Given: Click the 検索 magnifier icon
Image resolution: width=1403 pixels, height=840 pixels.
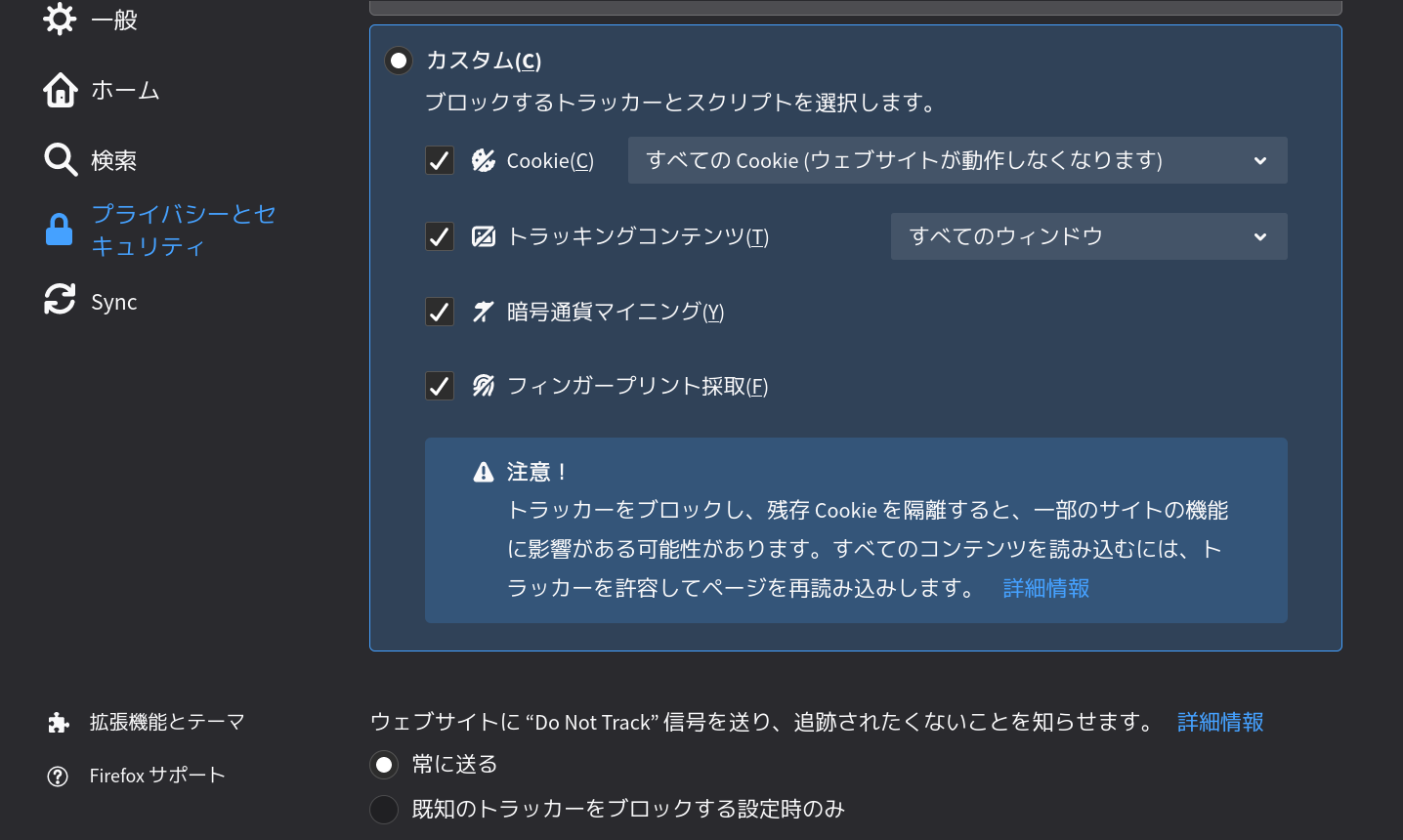Looking at the screenshot, I should pos(61,159).
